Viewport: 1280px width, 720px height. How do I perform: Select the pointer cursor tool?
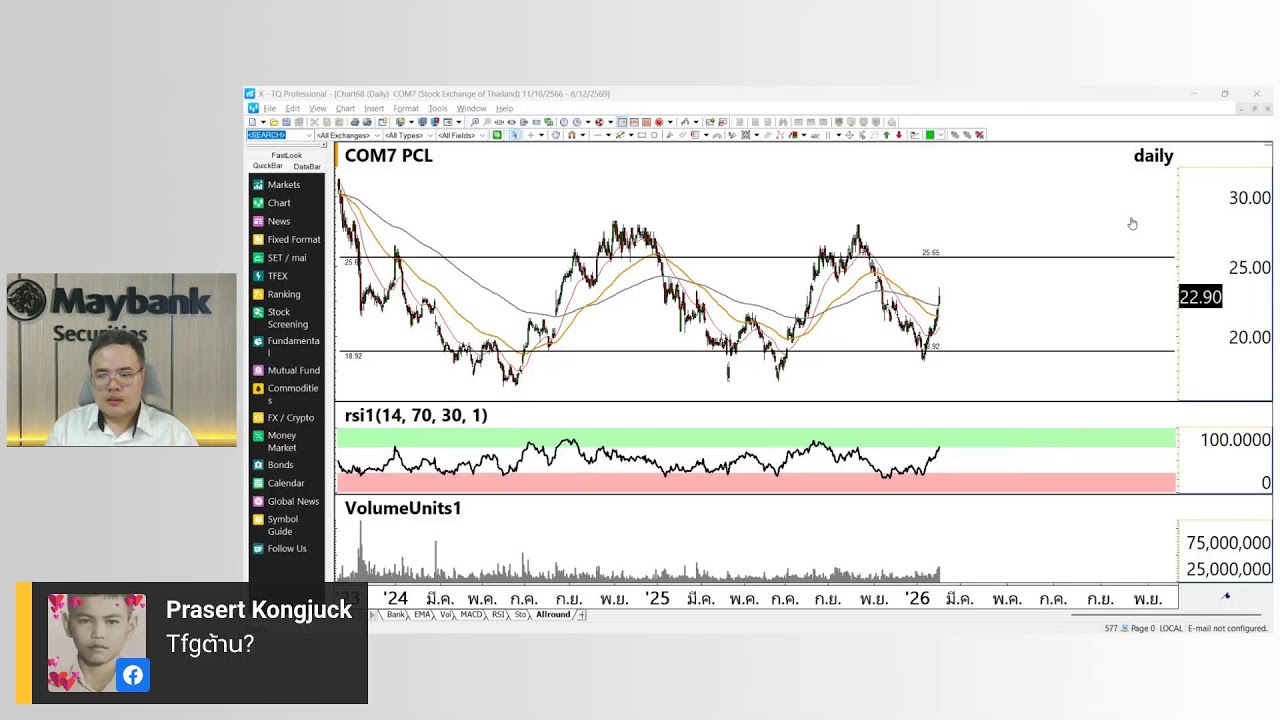point(515,135)
